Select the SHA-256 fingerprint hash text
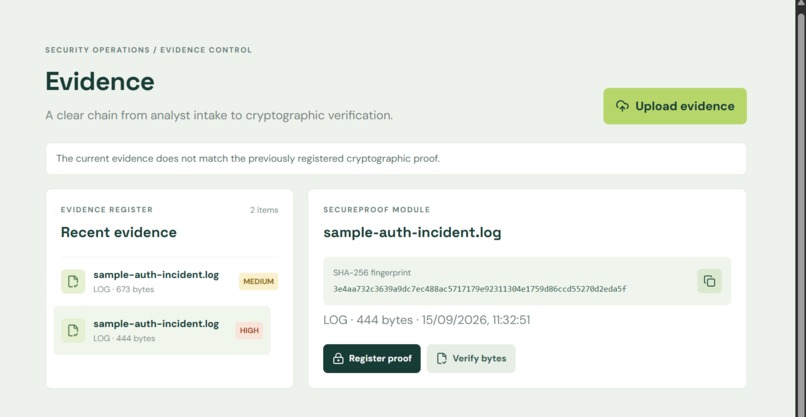This screenshot has height=417, width=806. pos(480,289)
